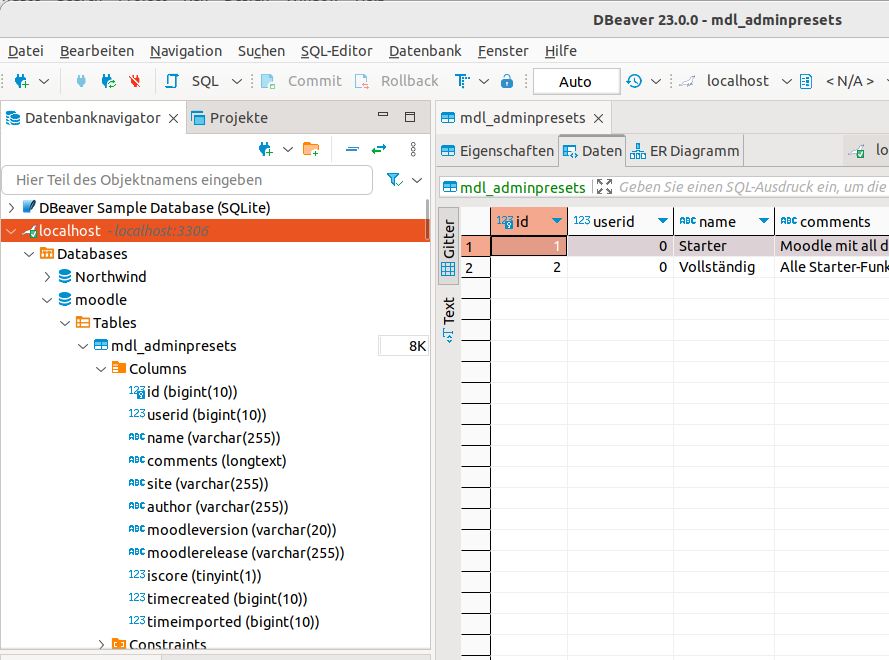Switch to the Eigenschaften tab
889x660 pixels.
point(497,151)
